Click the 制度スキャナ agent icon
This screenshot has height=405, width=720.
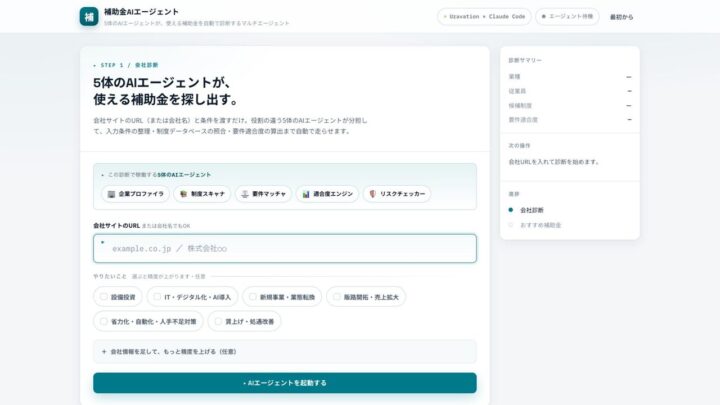(x=183, y=194)
